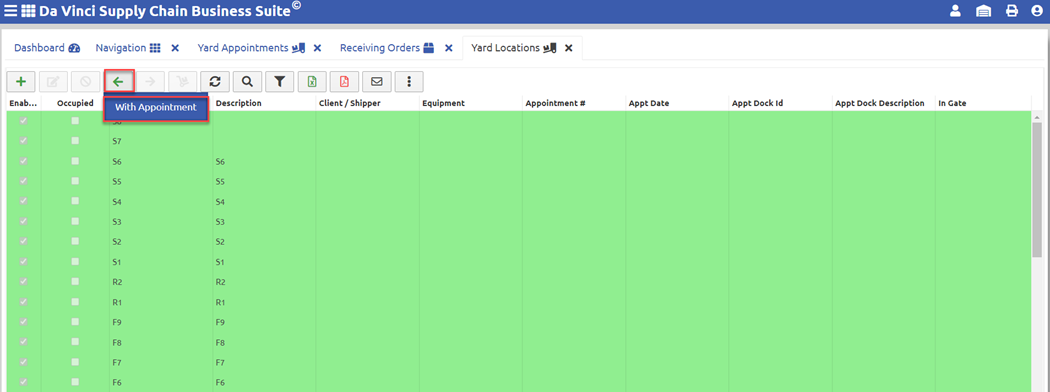The image size is (1050, 392).
Task: Refresh the yard locations grid
Action: [215, 82]
